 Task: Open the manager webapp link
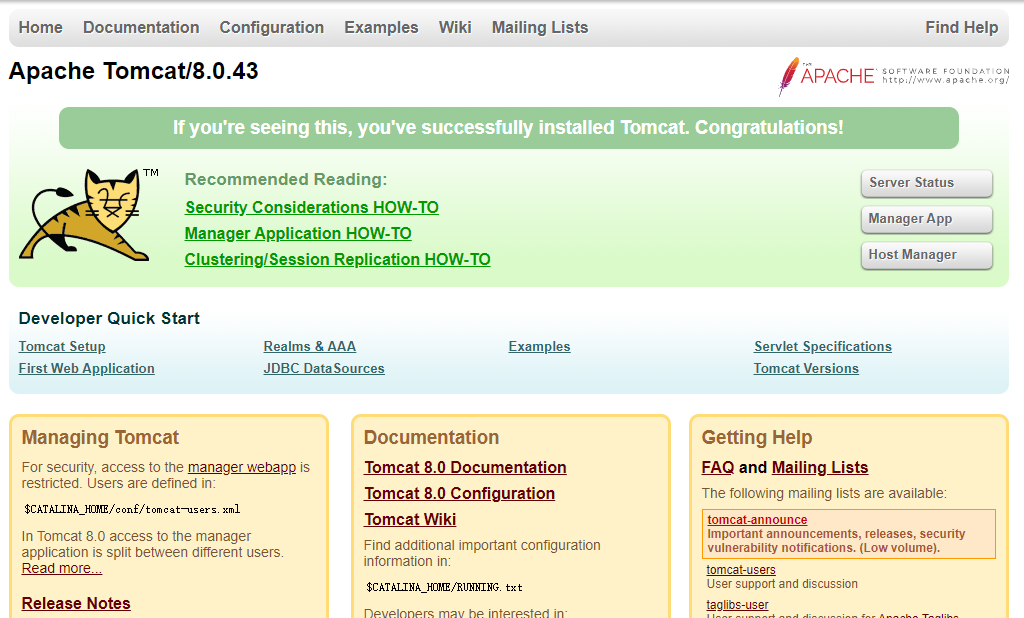click(241, 467)
